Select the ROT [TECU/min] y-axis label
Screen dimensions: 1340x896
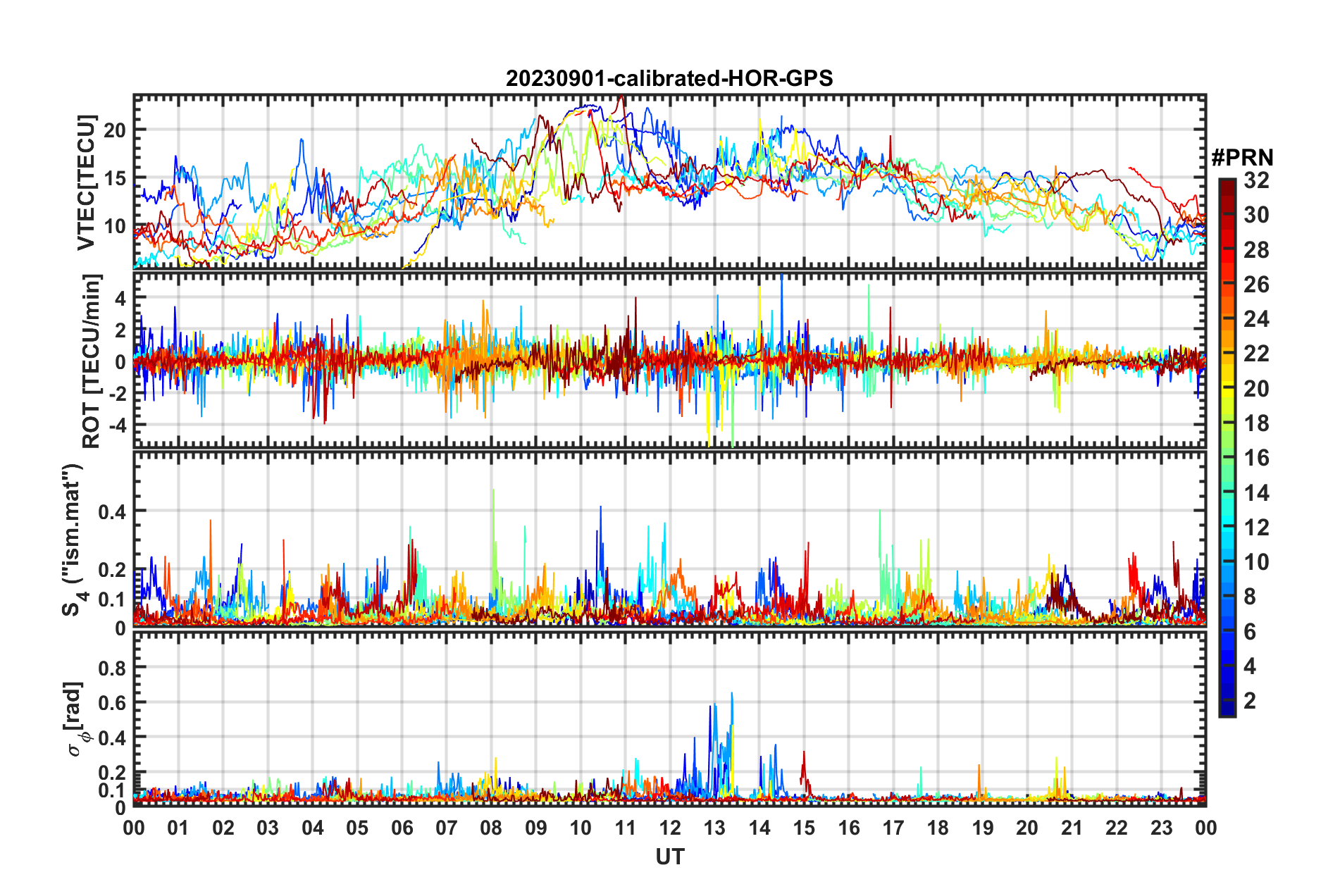(x=92, y=361)
